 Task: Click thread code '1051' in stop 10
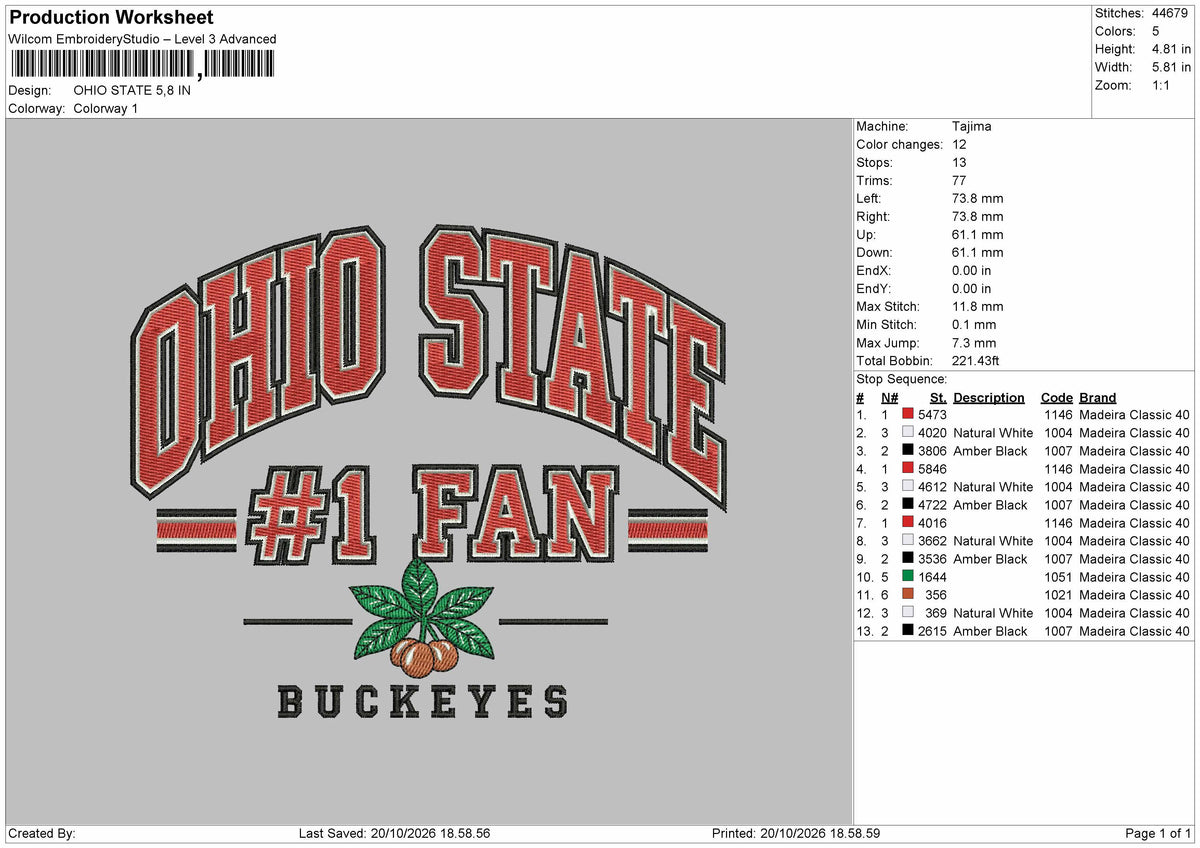(x=1058, y=577)
